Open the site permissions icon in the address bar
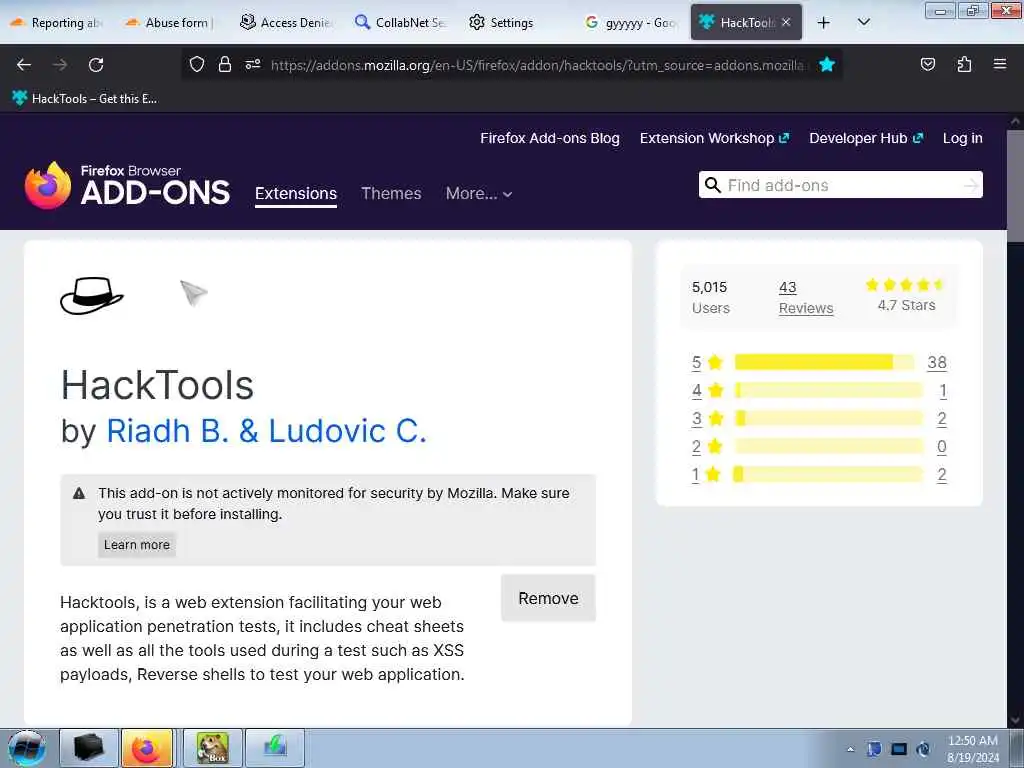Viewport: 1024px width, 768px height. point(253,65)
